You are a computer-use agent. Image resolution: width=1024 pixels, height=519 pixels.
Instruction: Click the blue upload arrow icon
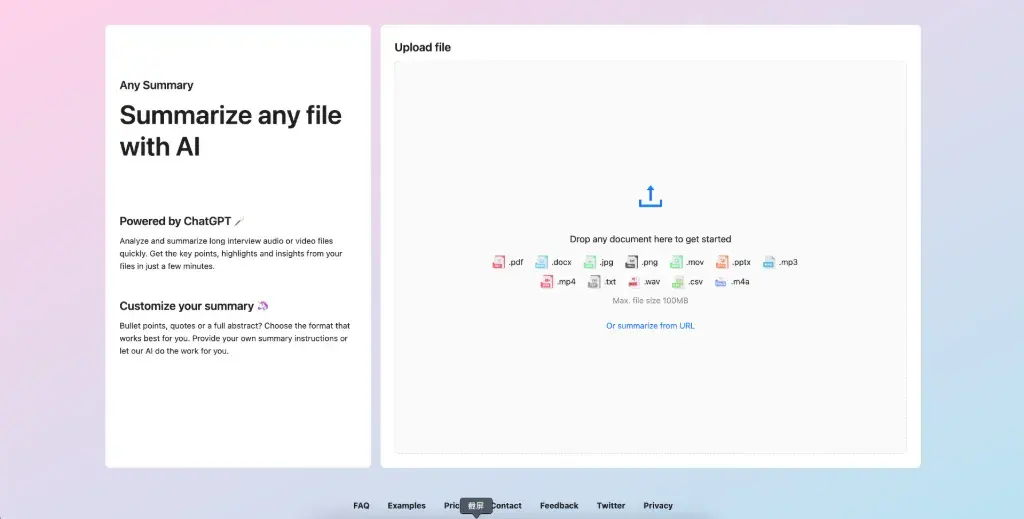(x=650, y=197)
